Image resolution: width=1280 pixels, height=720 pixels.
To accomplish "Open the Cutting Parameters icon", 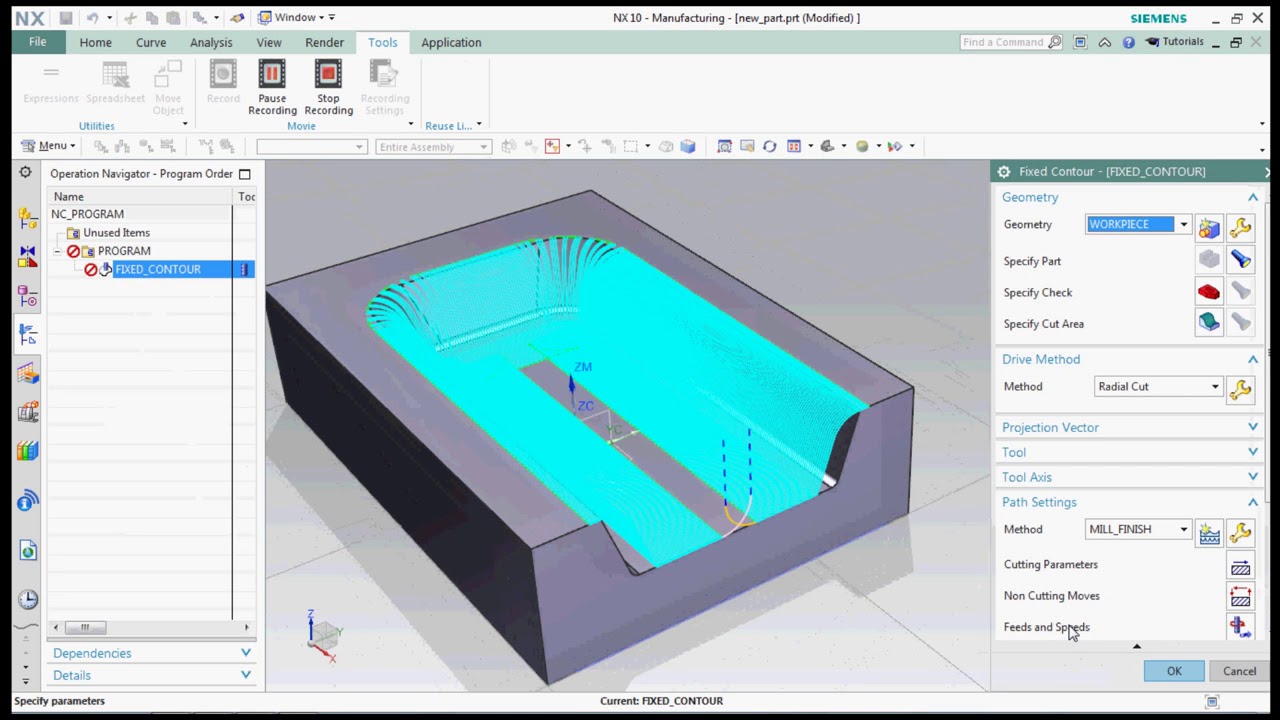I will (x=1240, y=567).
